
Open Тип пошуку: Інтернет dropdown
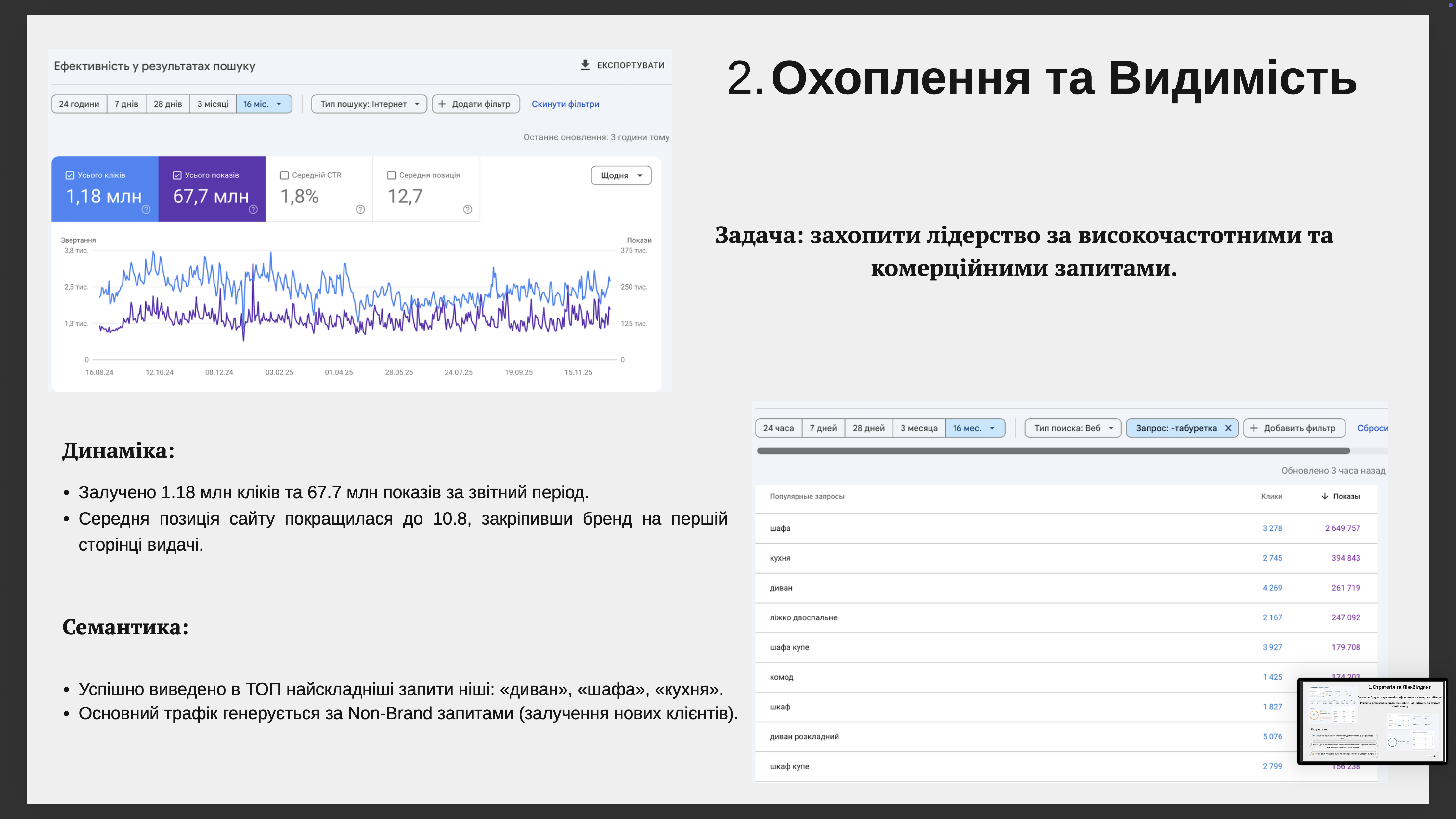click(x=369, y=104)
